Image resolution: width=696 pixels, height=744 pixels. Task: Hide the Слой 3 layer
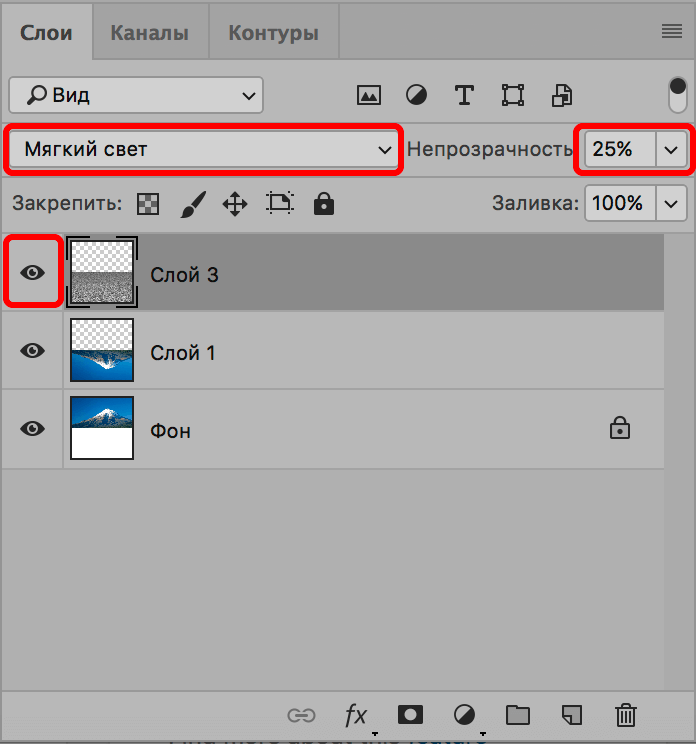coord(33,272)
